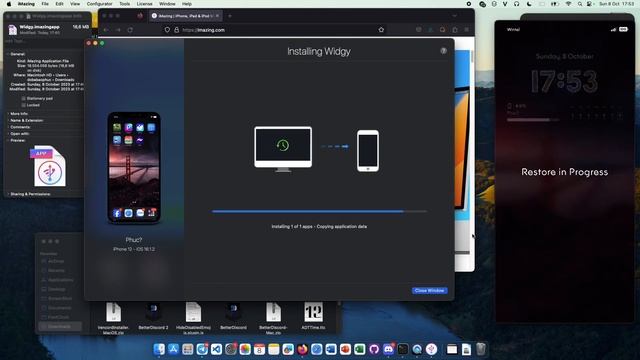
Task: Open the help question mark in Installing Widgy
Action: click(443, 51)
